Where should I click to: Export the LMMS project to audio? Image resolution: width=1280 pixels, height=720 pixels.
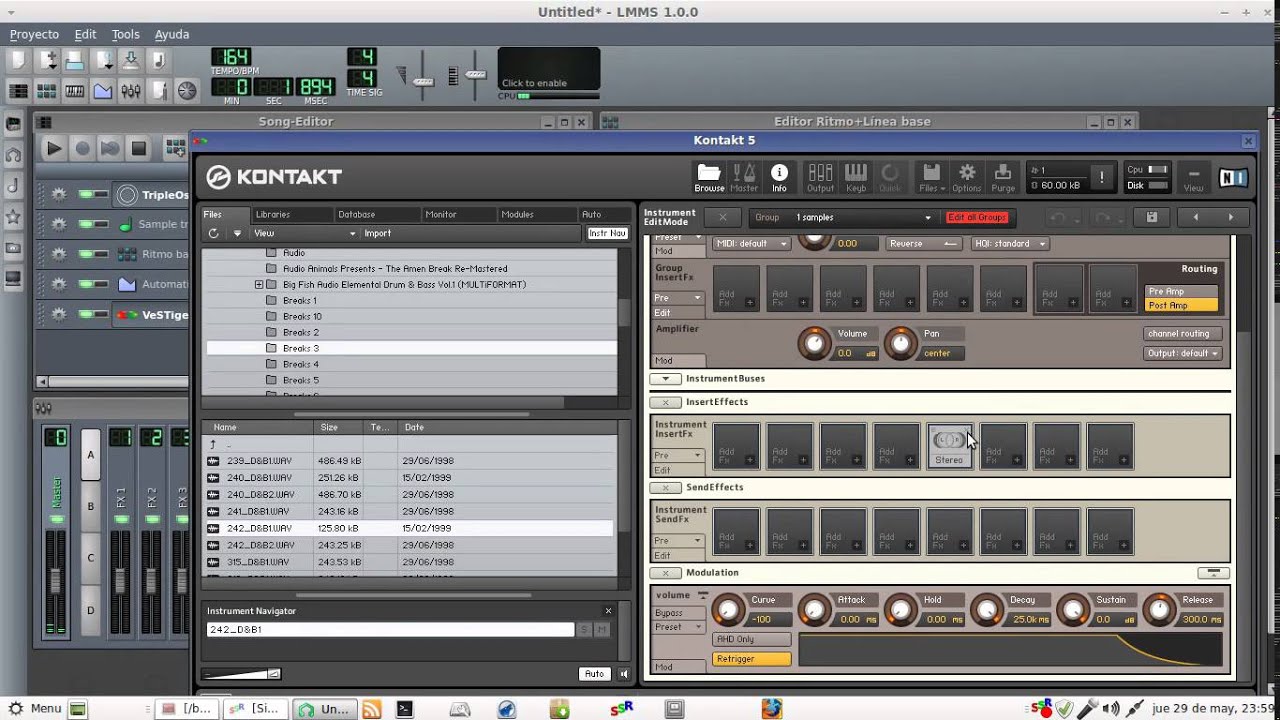pyautogui.click(x=159, y=61)
